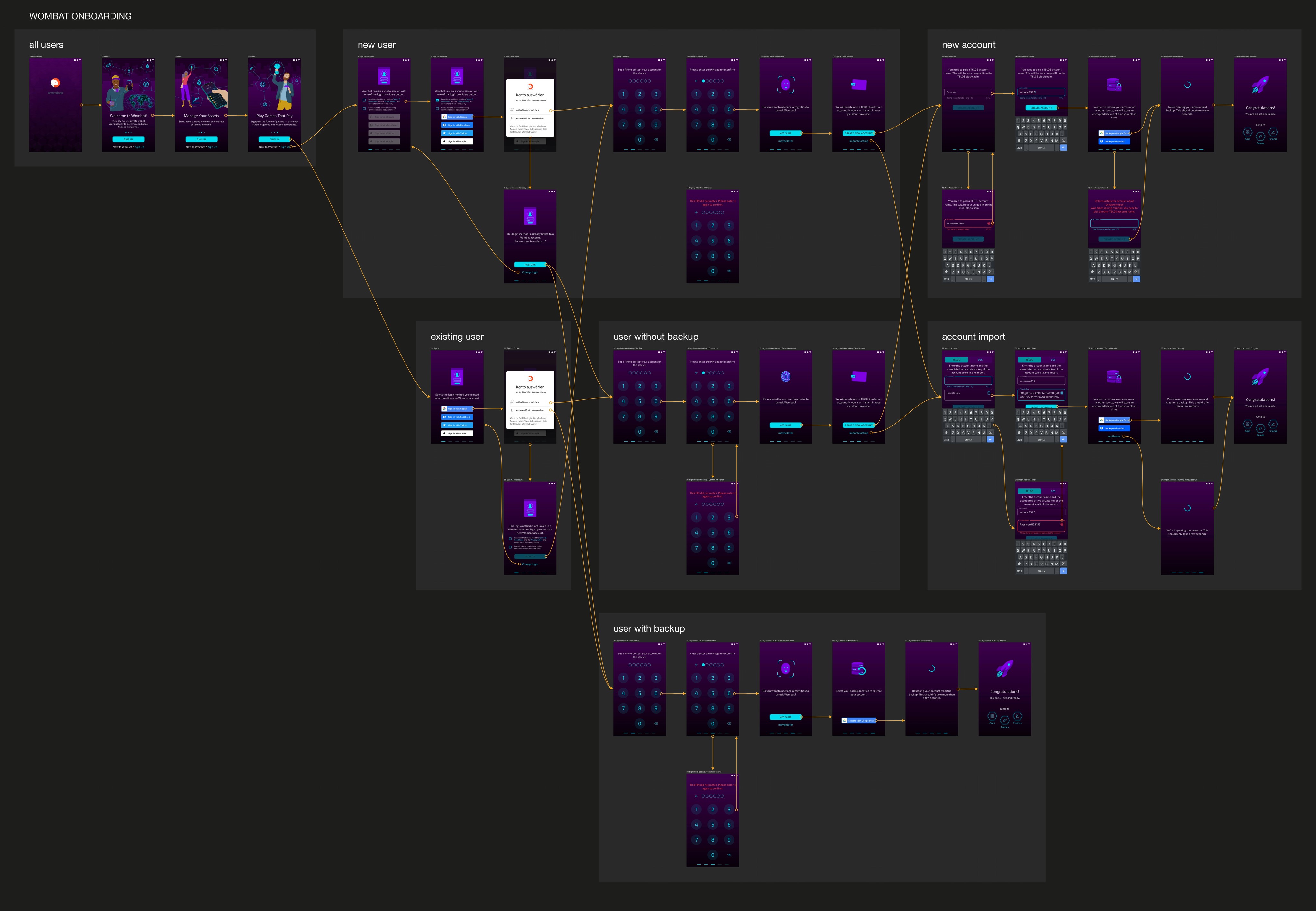Click Games hexagon icon on new account Congrats screen
Image resolution: width=1316 pixels, height=911 pixels.
1260,136
